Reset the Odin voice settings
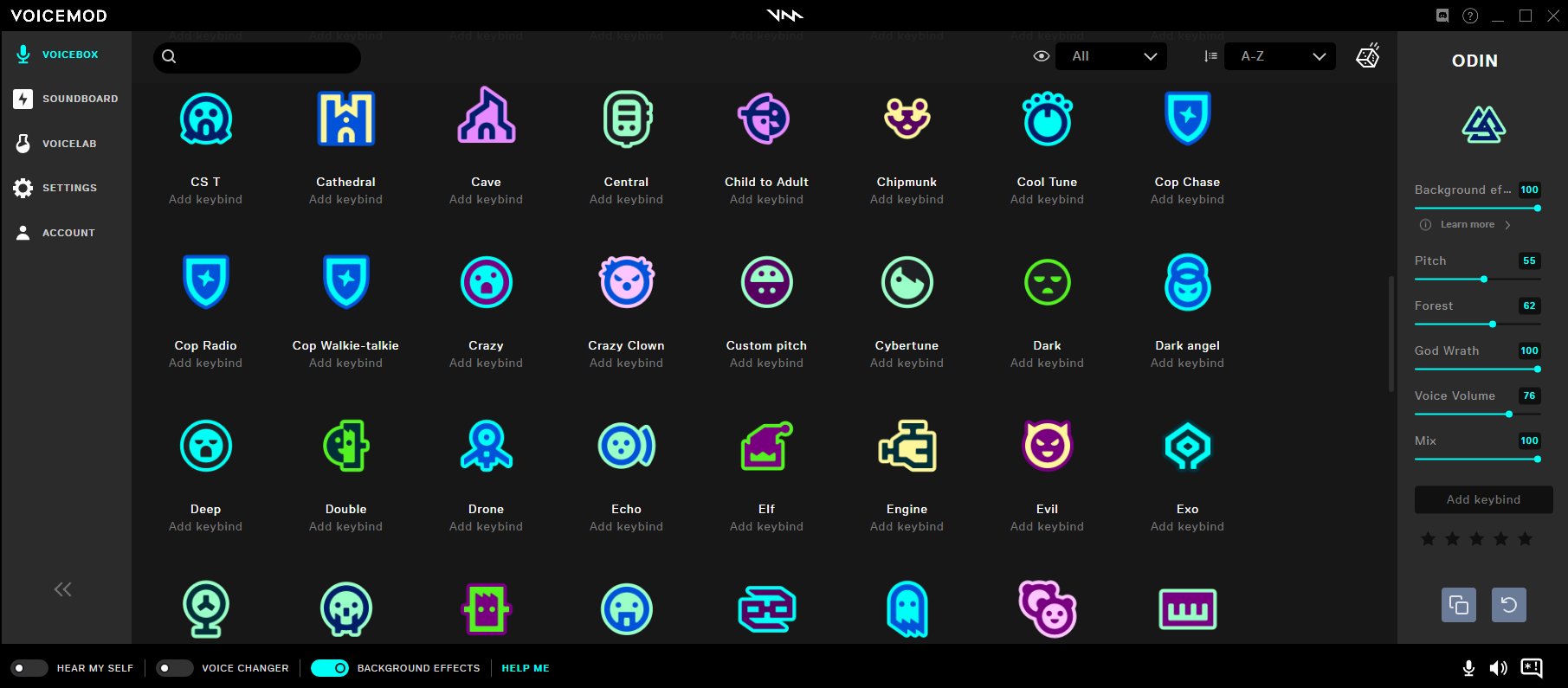Viewport: 1568px width, 688px height. [x=1509, y=605]
